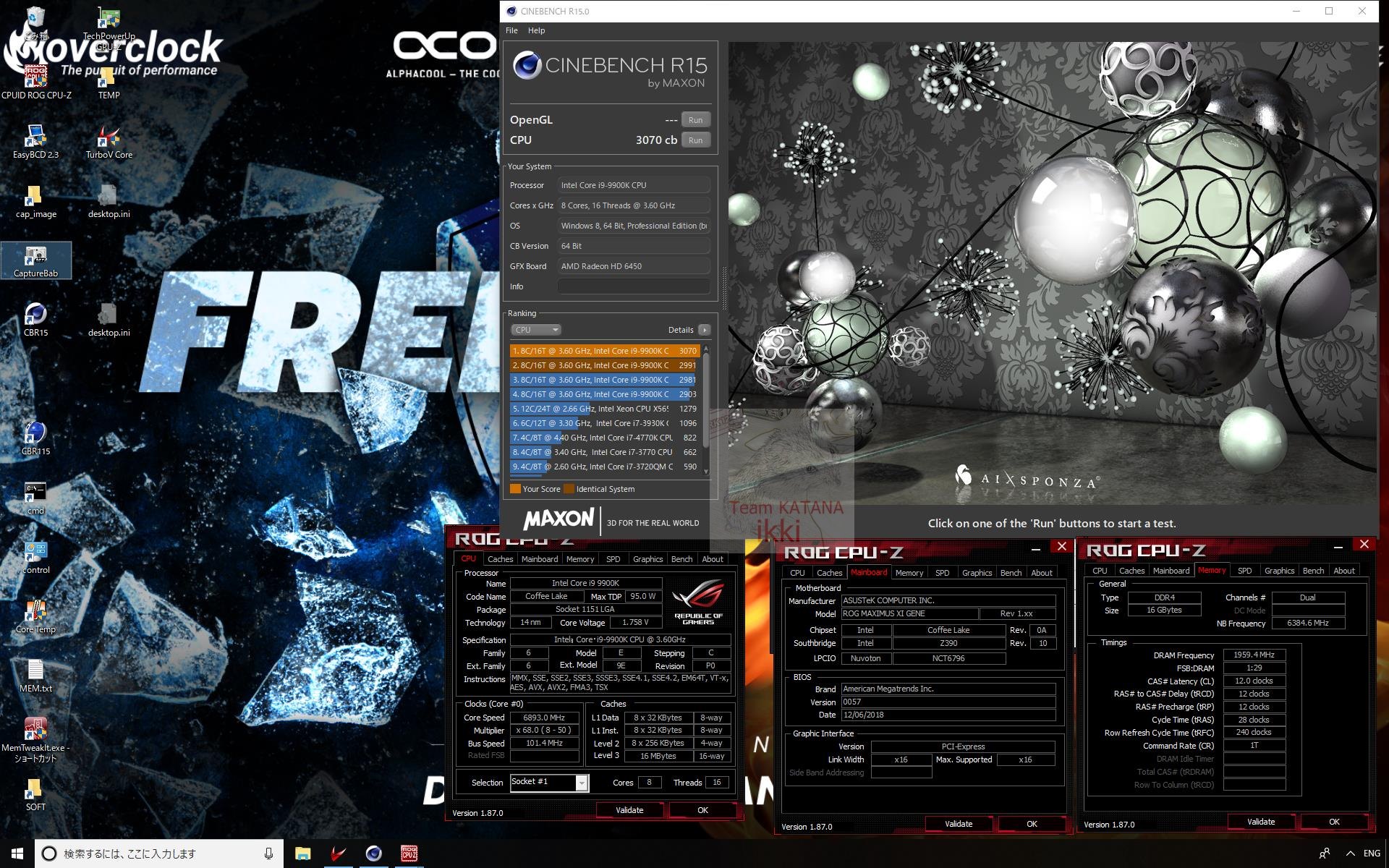
Task: Run the CPU benchmark test
Action: click(695, 140)
